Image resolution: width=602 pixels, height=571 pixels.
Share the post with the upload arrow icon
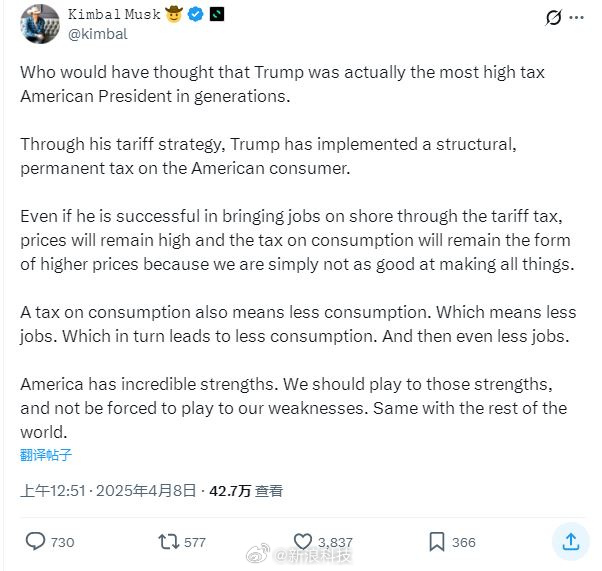pos(570,541)
